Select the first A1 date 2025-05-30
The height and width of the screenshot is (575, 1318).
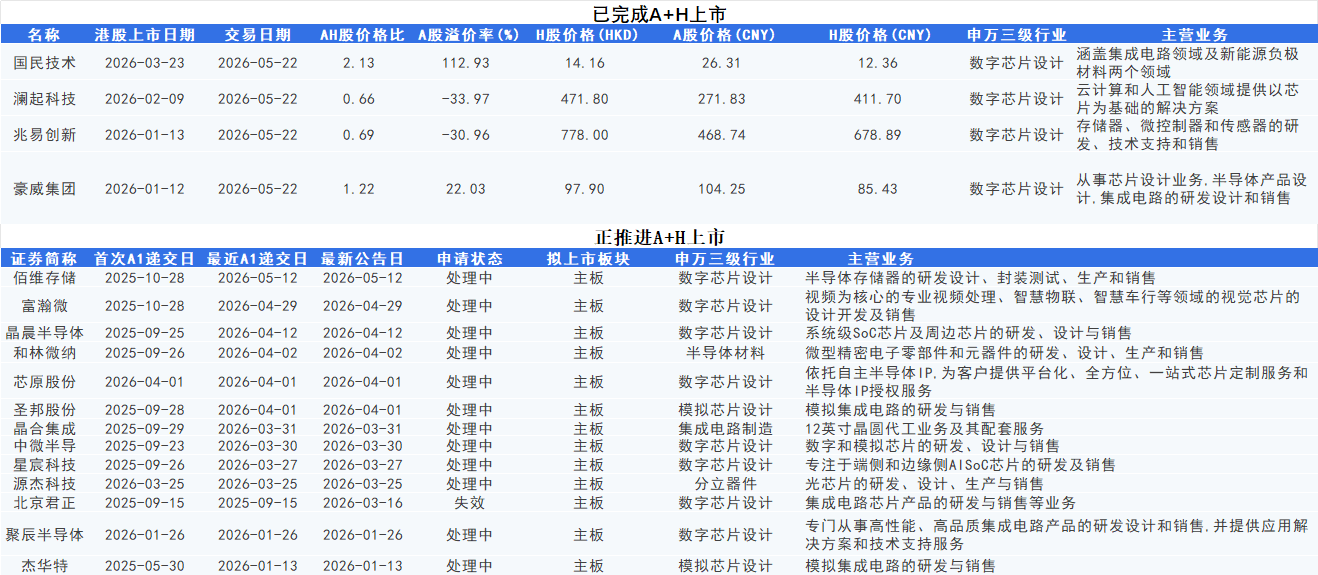pos(145,566)
